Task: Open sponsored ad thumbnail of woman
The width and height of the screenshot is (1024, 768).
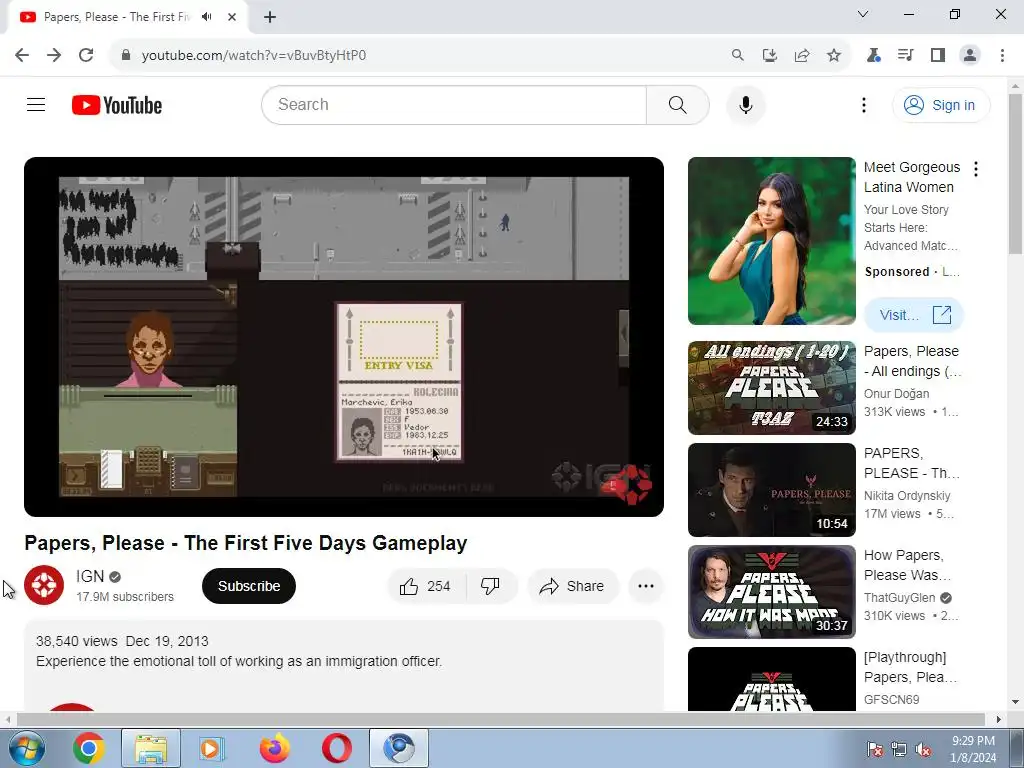Action: pyautogui.click(x=771, y=241)
